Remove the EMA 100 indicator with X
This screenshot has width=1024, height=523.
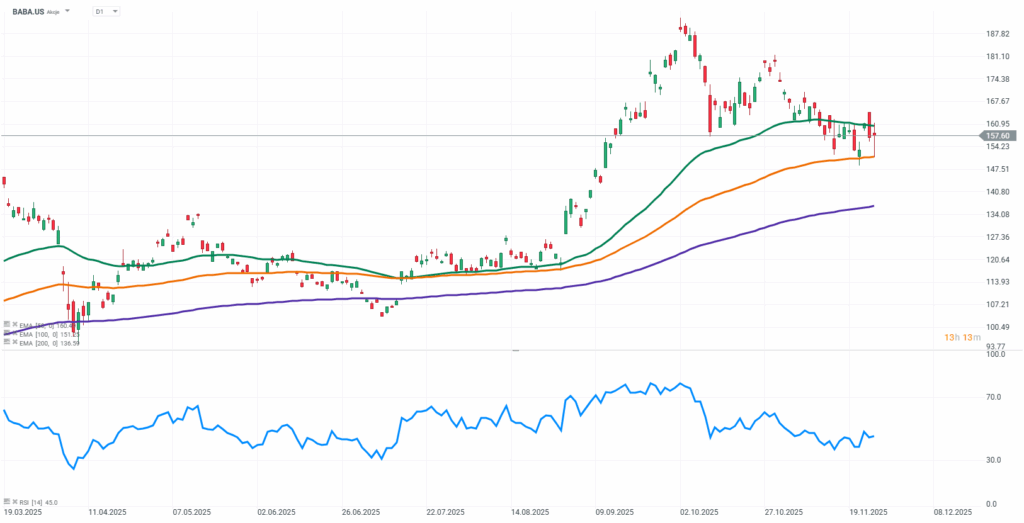tap(14, 334)
